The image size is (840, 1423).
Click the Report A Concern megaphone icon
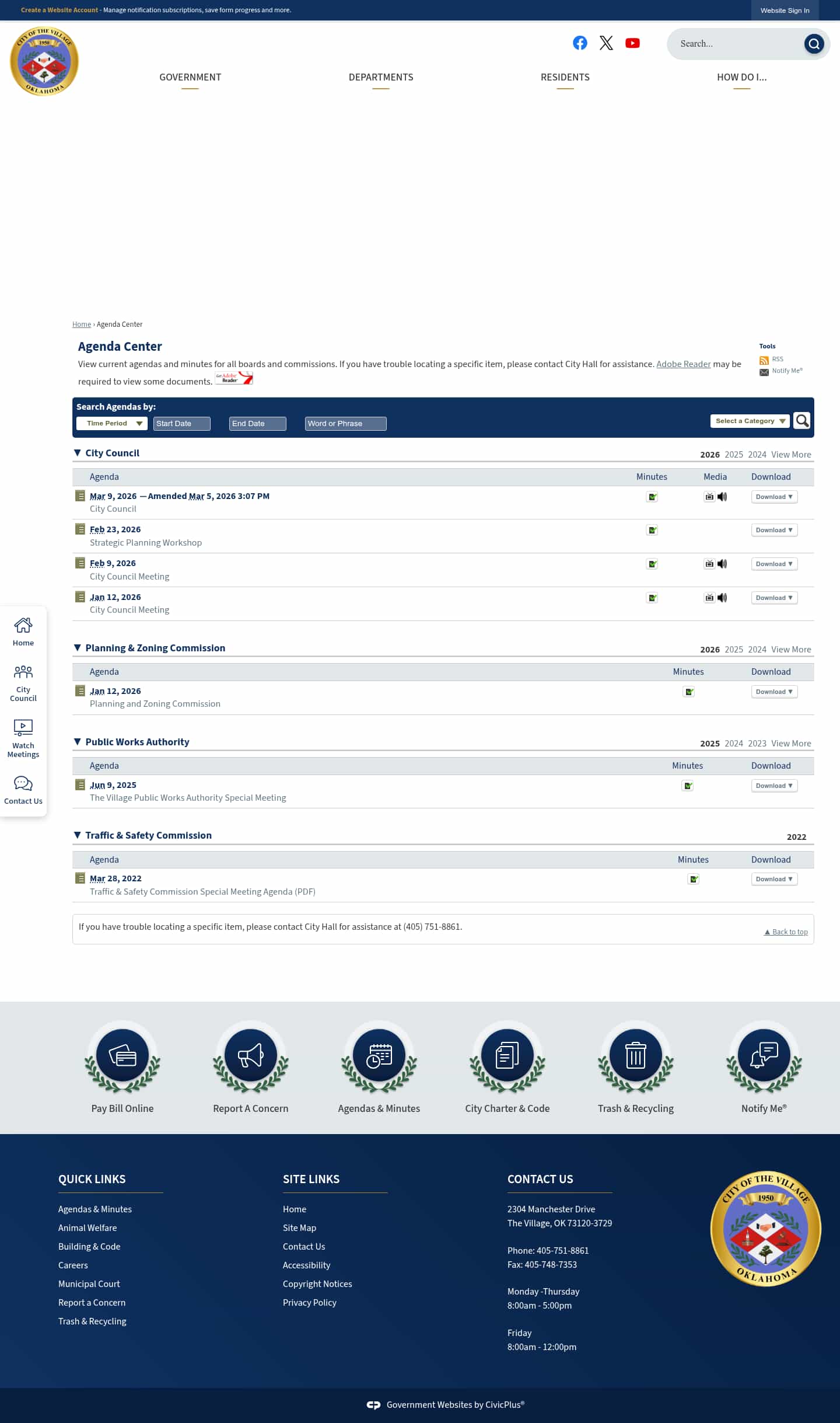(x=251, y=1056)
